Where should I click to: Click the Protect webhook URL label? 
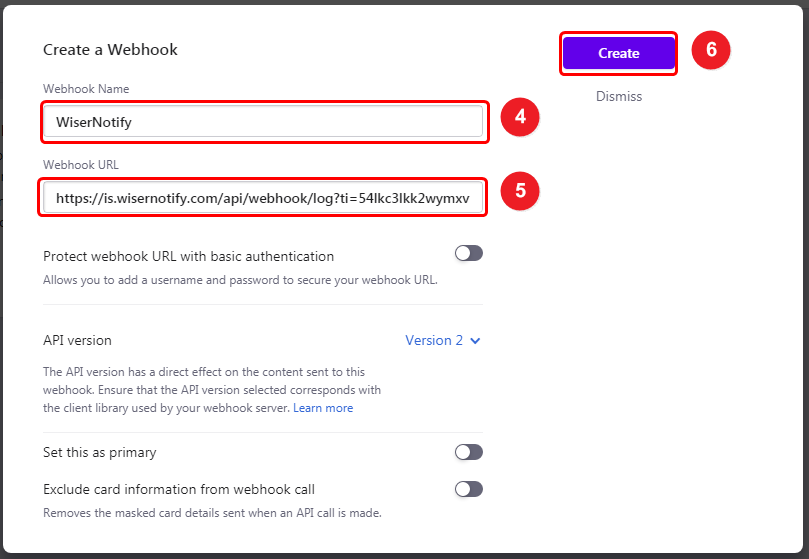point(188,256)
